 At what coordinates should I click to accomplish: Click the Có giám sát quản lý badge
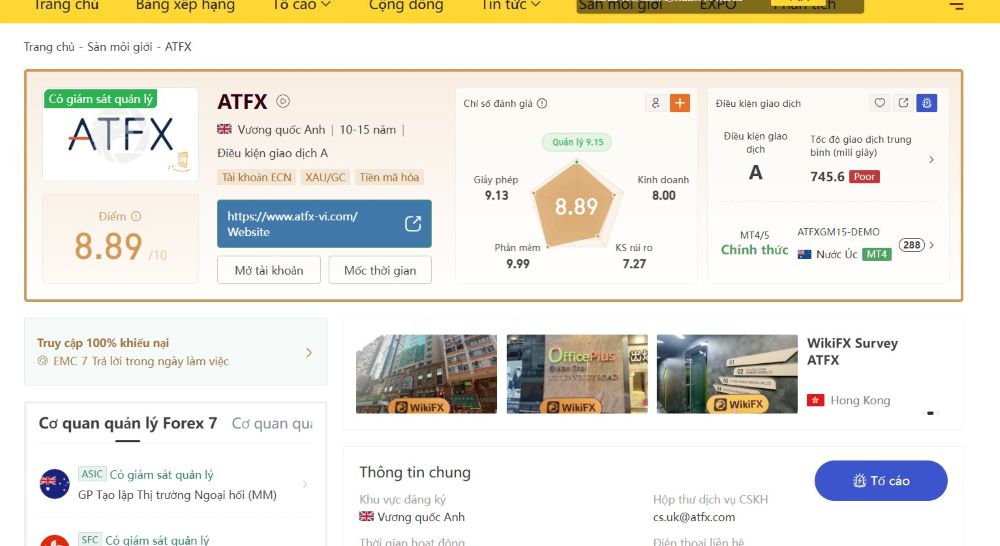pos(101,99)
